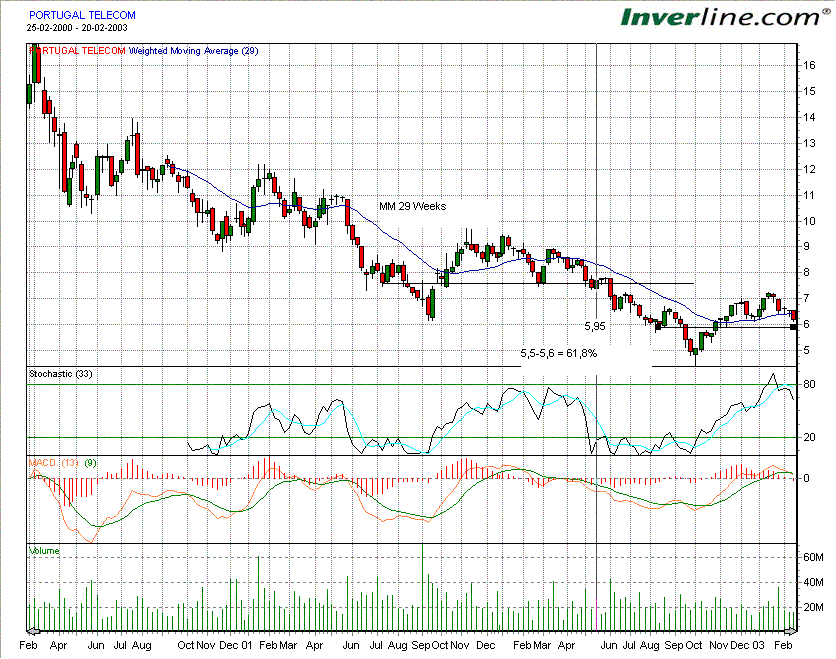Click the Weighted Moving Average (29) legend
This screenshot has height=659, width=836.
click(194, 51)
